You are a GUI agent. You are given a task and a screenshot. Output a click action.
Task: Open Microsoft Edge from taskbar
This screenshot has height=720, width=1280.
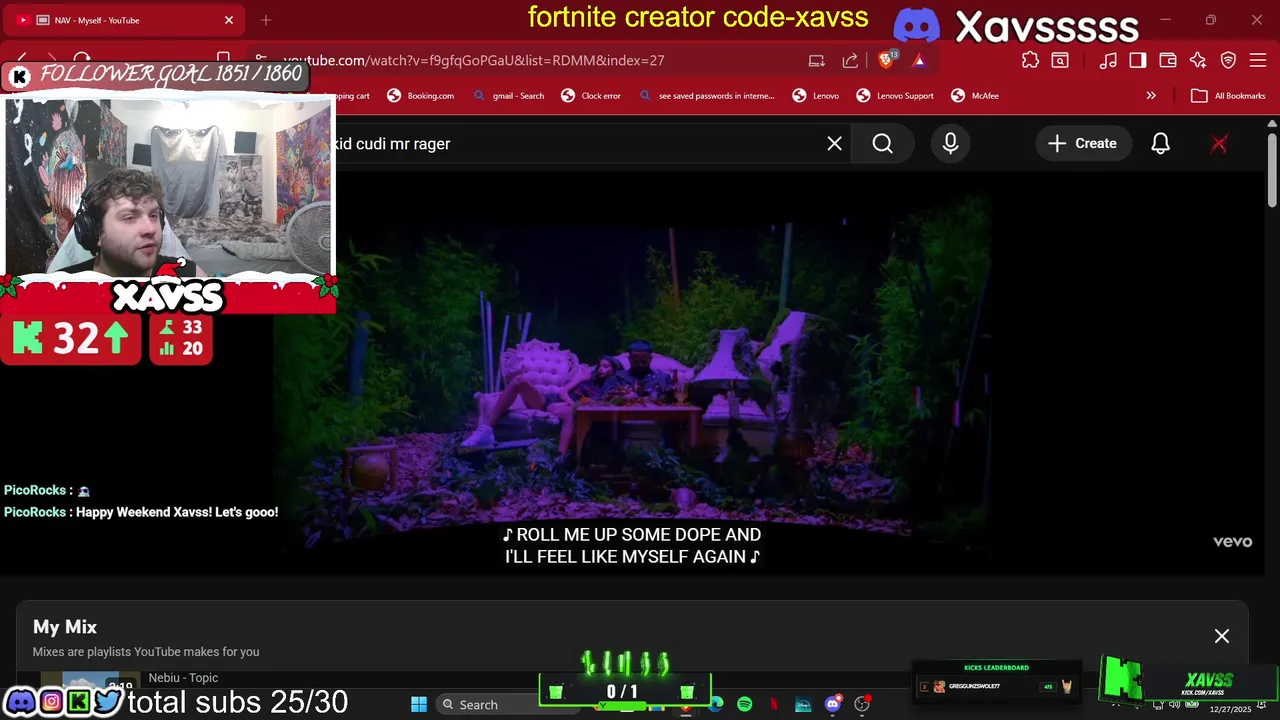pyautogui.click(x=716, y=705)
